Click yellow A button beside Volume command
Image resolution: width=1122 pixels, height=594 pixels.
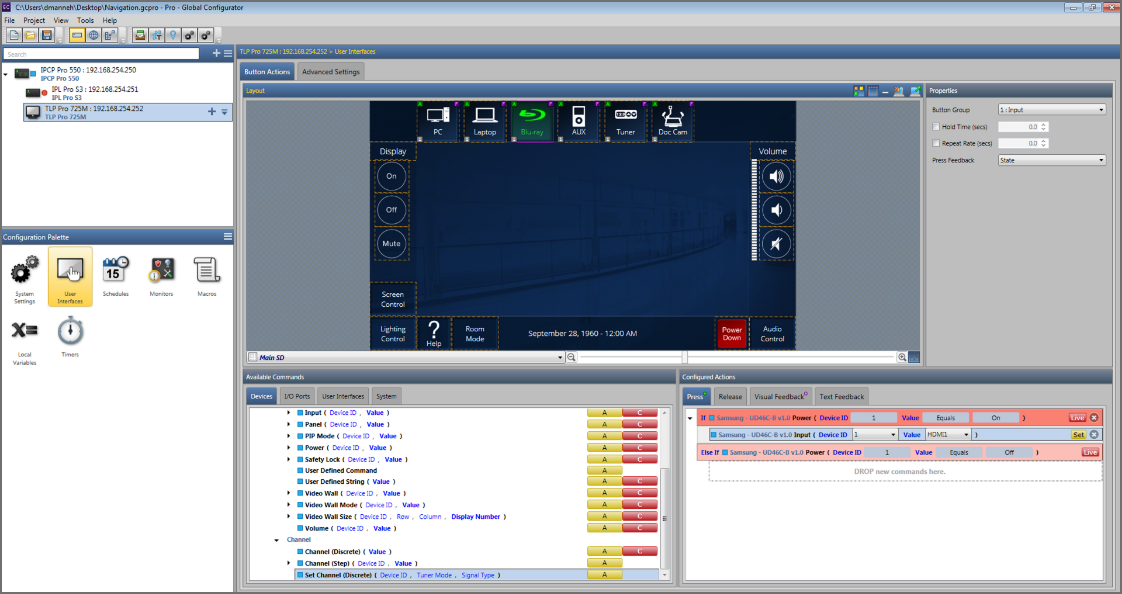(x=604, y=528)
